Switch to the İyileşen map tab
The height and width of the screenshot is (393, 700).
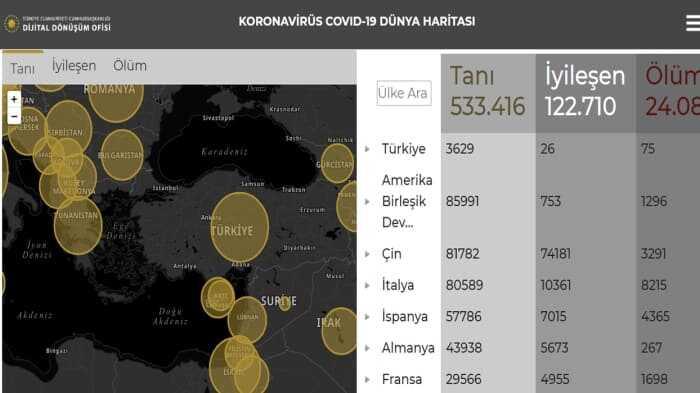[x=74, y=66]
